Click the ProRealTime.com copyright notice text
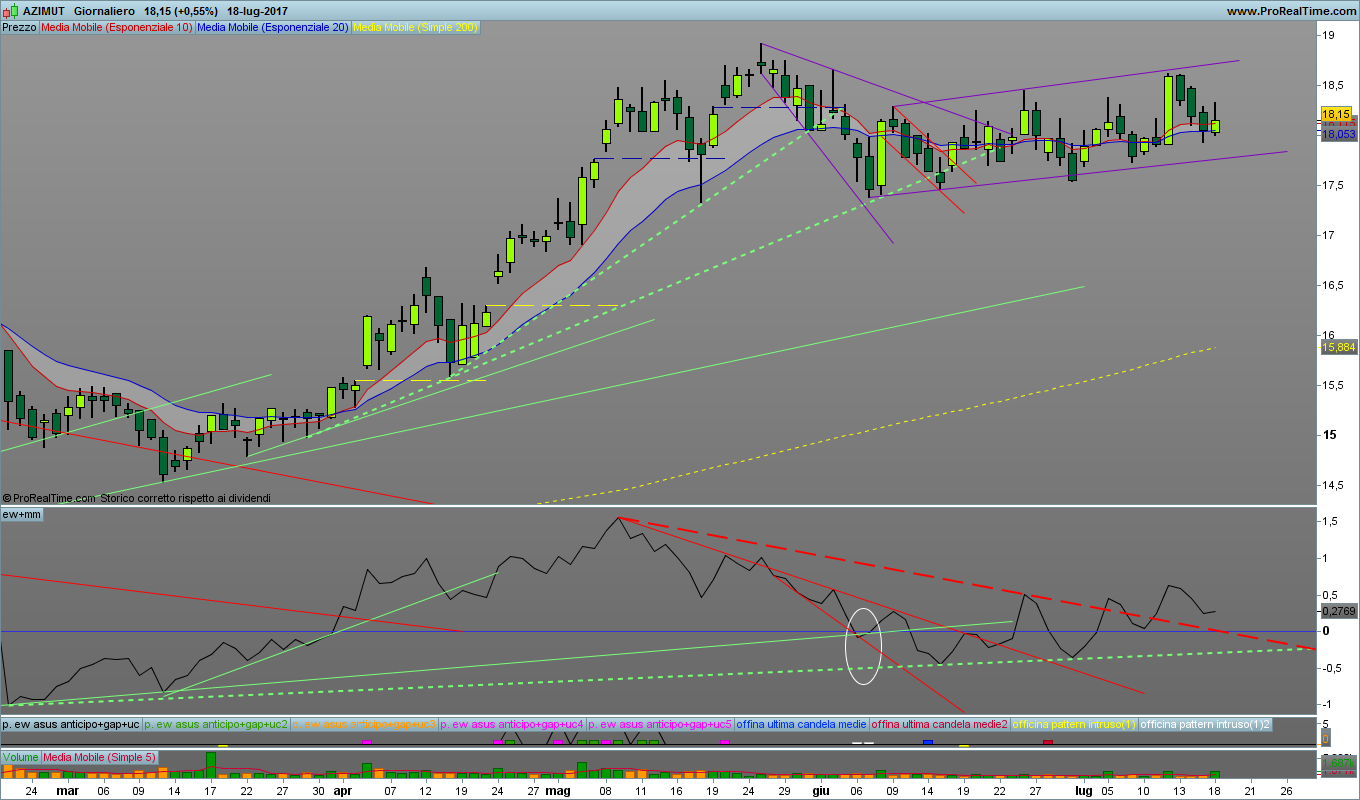 coord(137,497)
